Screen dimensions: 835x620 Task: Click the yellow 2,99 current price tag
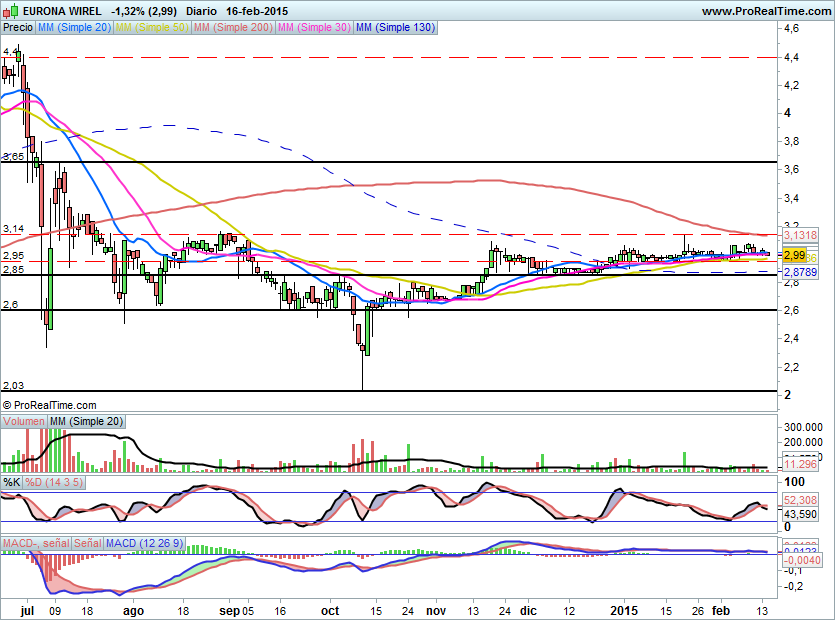[795, 255]
